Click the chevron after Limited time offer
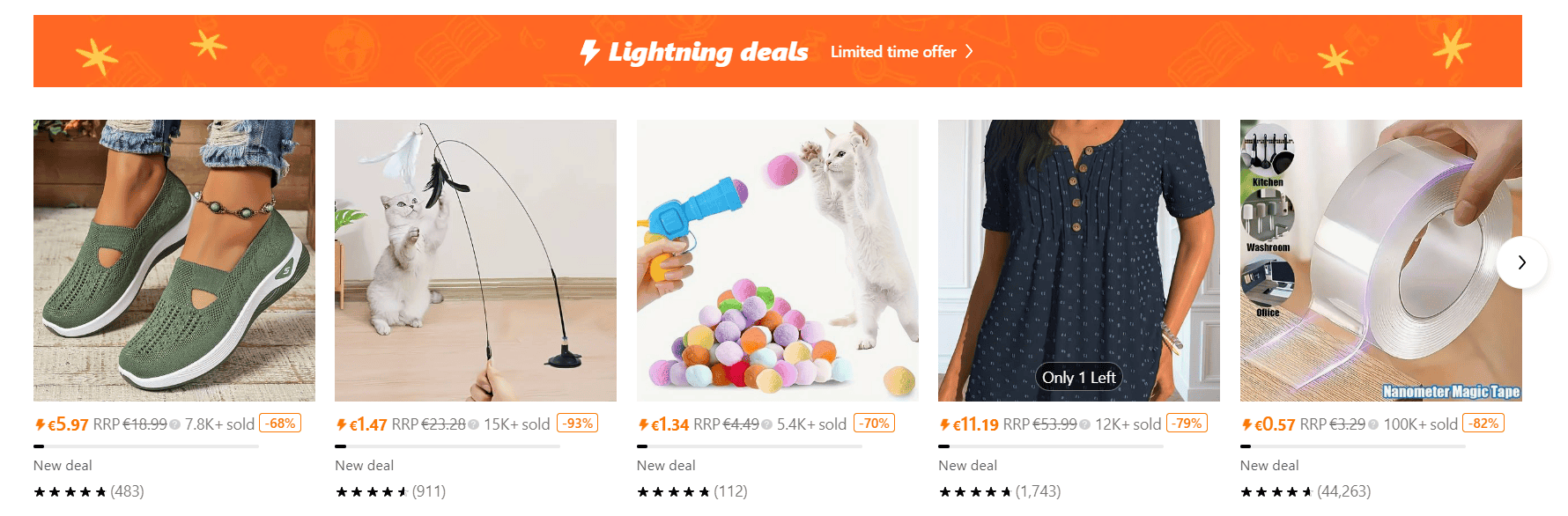The width and height of the screenshot is (1568, 516). tap(969, 51)
